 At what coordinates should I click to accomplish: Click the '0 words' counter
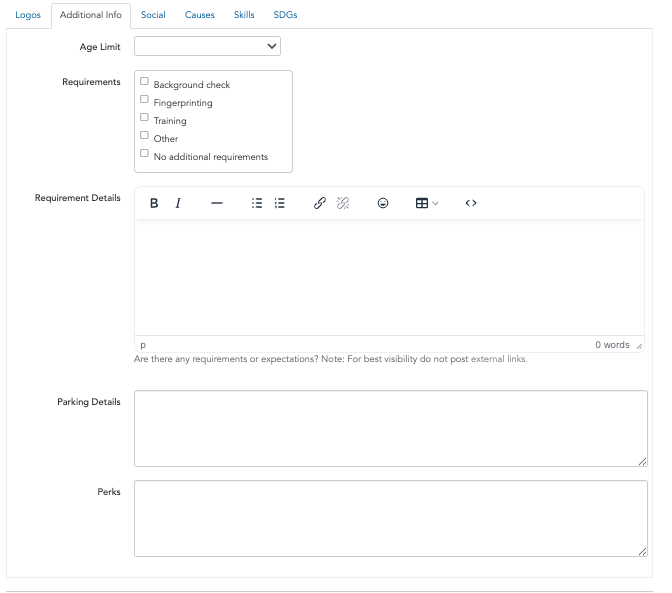coord(612,345)
